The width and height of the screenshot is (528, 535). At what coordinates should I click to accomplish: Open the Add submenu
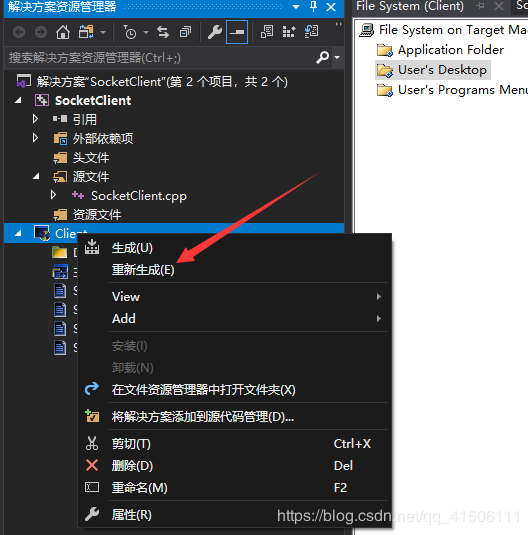point(235,318)
